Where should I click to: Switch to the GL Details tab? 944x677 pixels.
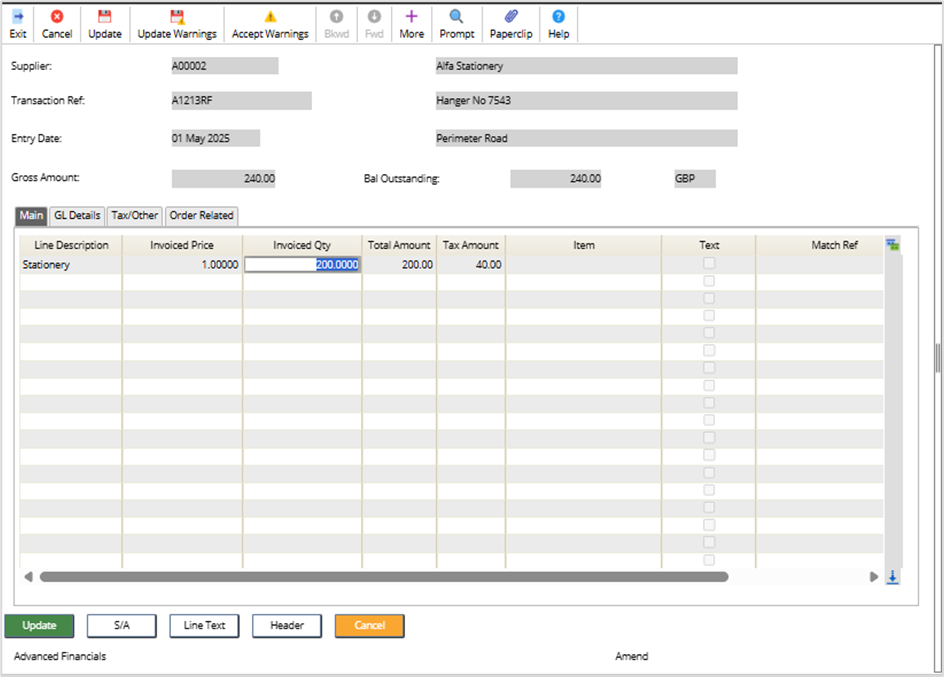point(77,215)
